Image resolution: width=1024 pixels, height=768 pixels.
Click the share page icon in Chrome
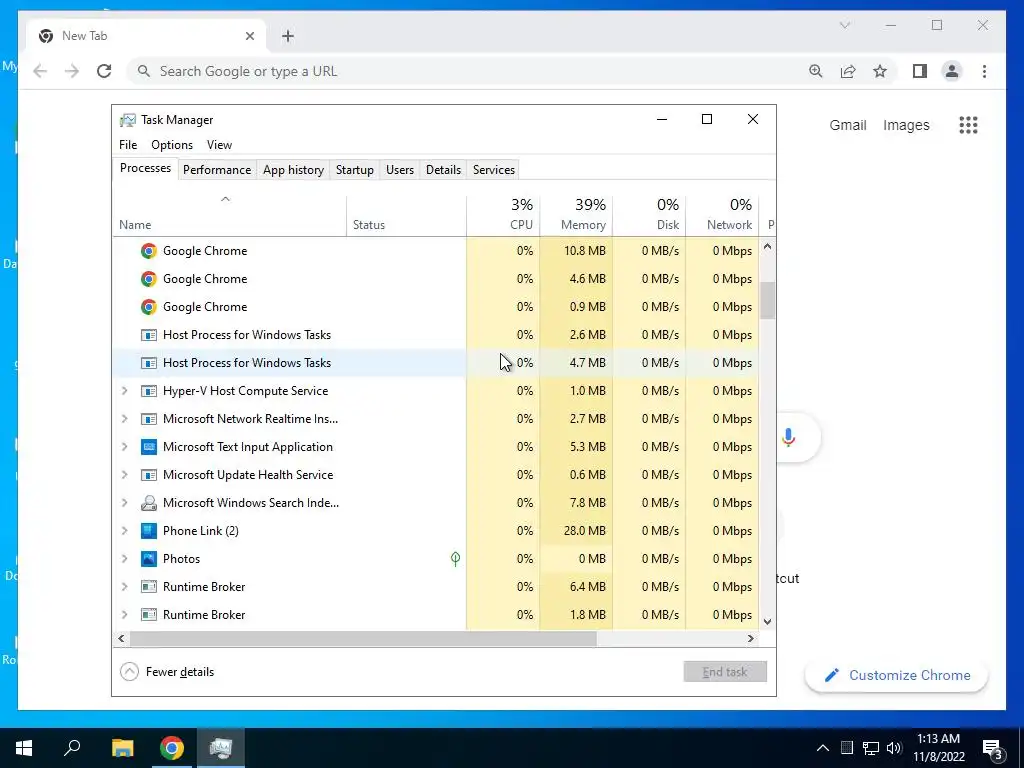point(848,71)
